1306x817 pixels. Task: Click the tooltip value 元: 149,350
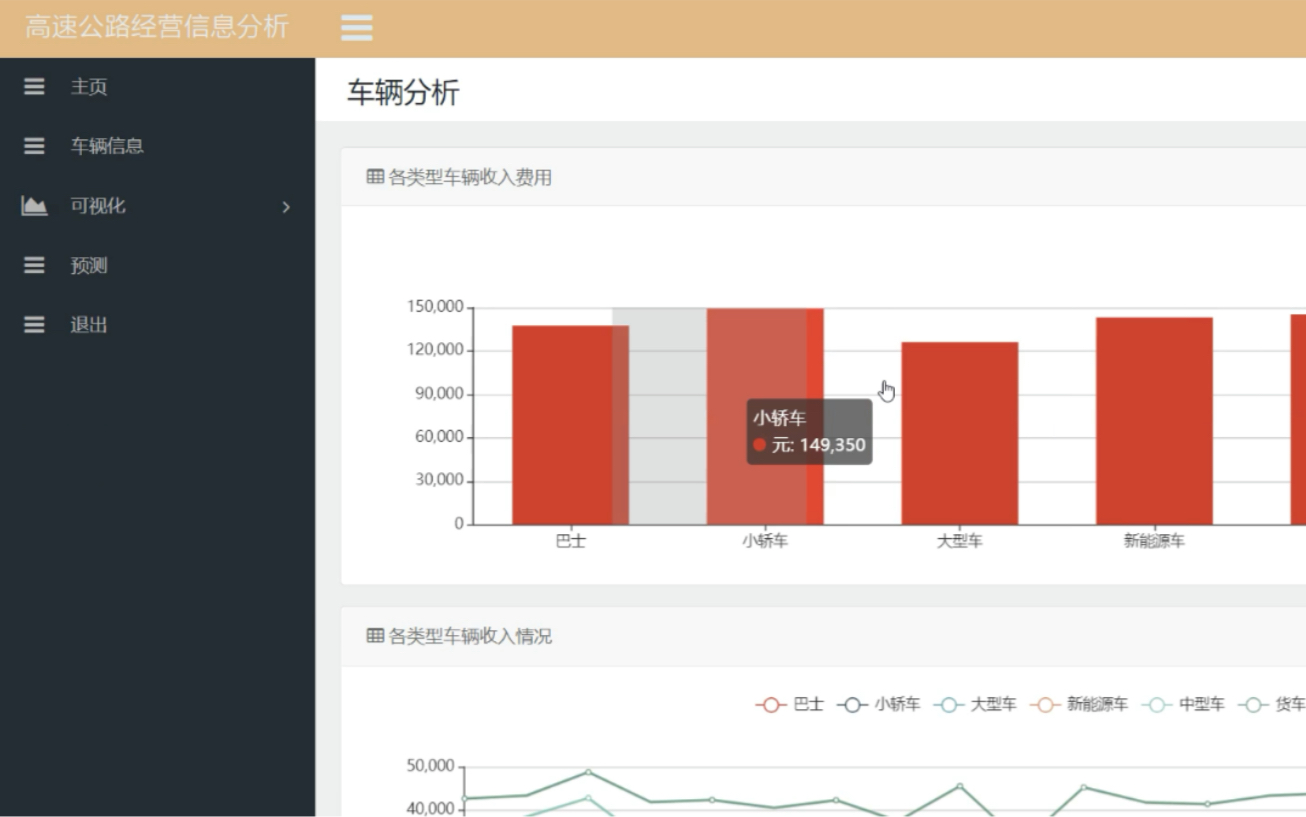click(x=818, y=445)
